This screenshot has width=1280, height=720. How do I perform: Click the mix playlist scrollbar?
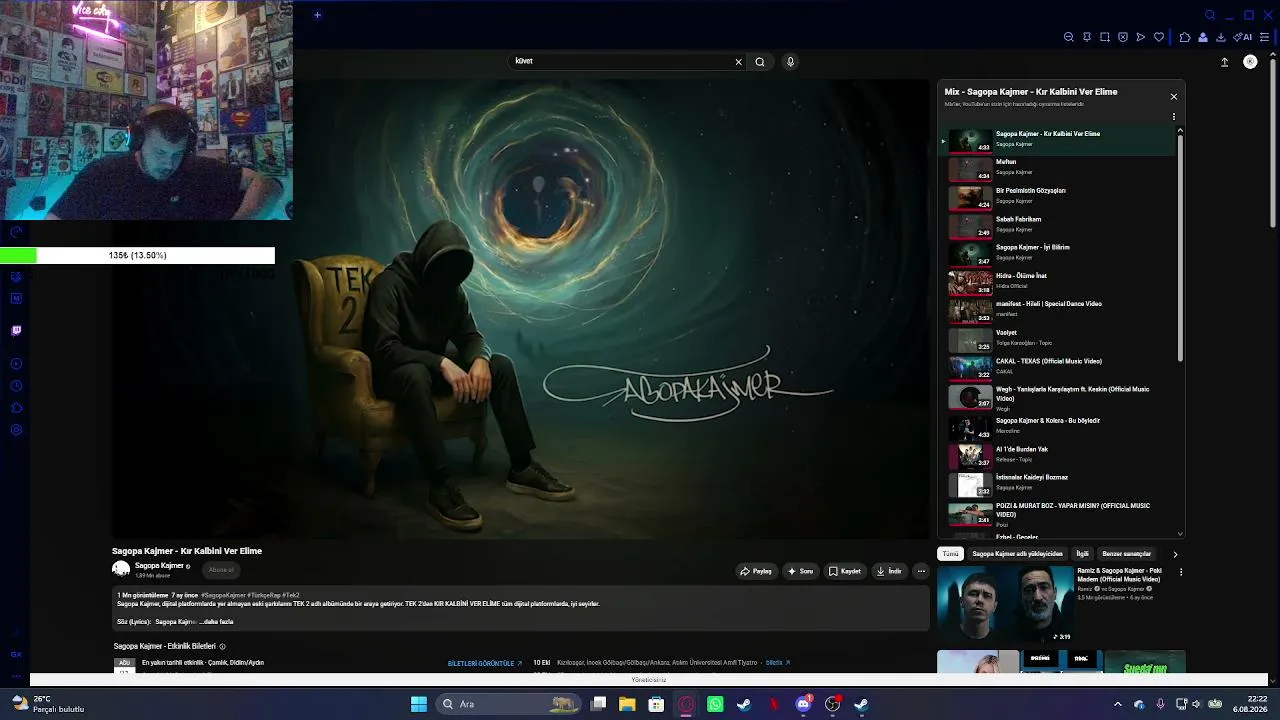(1180, 247)
